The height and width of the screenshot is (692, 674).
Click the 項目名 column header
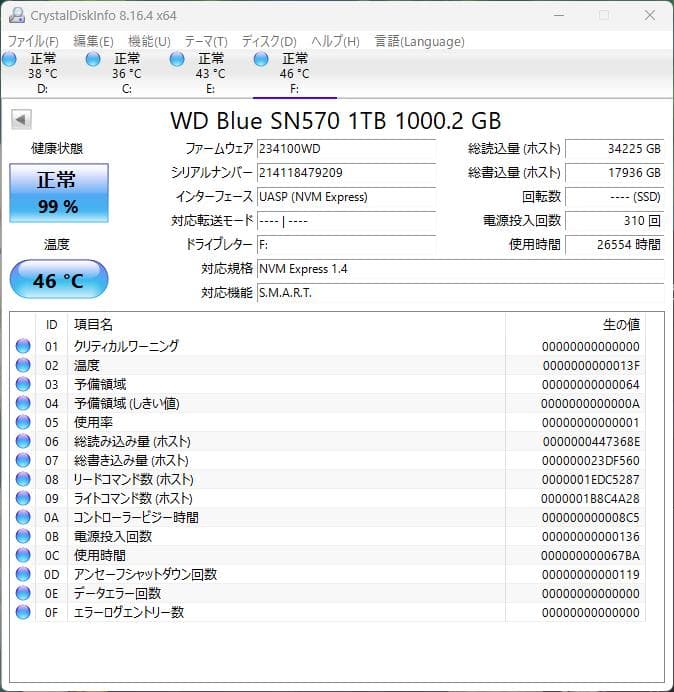tap(286, 325)
